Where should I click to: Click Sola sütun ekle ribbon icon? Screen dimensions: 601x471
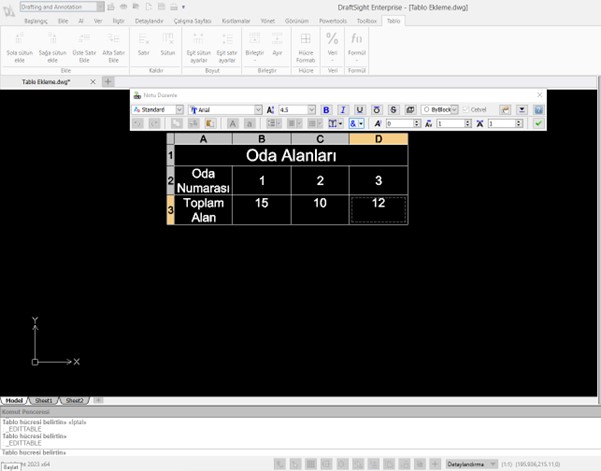(21, 40)
